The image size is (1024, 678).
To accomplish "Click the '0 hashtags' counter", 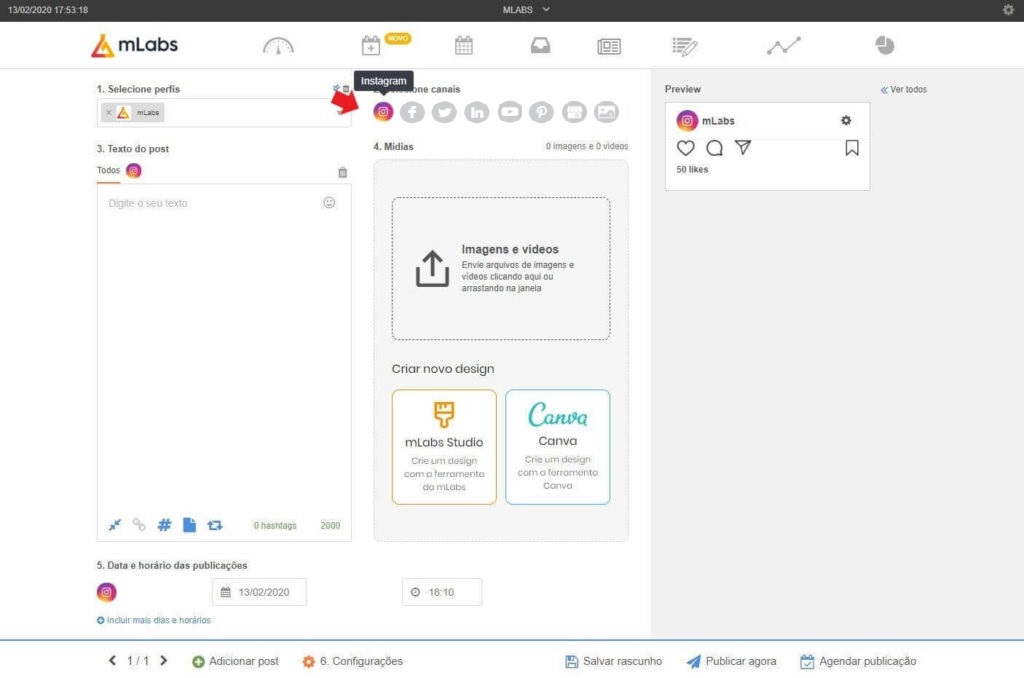I will point(275,525).
